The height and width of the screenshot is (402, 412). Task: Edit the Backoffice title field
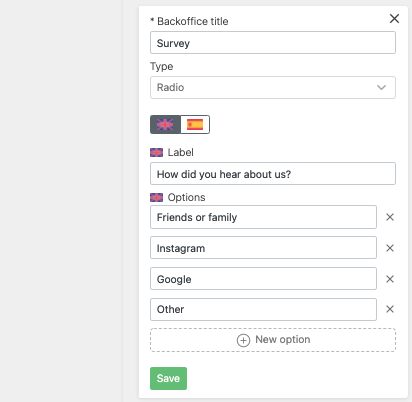pos(273,43)
